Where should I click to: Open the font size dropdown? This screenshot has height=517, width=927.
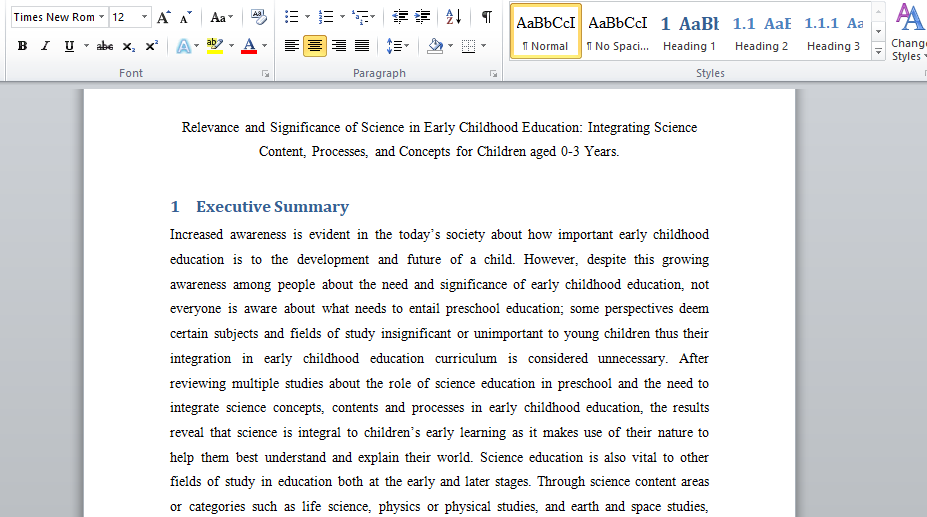click(x=144, y=17)
